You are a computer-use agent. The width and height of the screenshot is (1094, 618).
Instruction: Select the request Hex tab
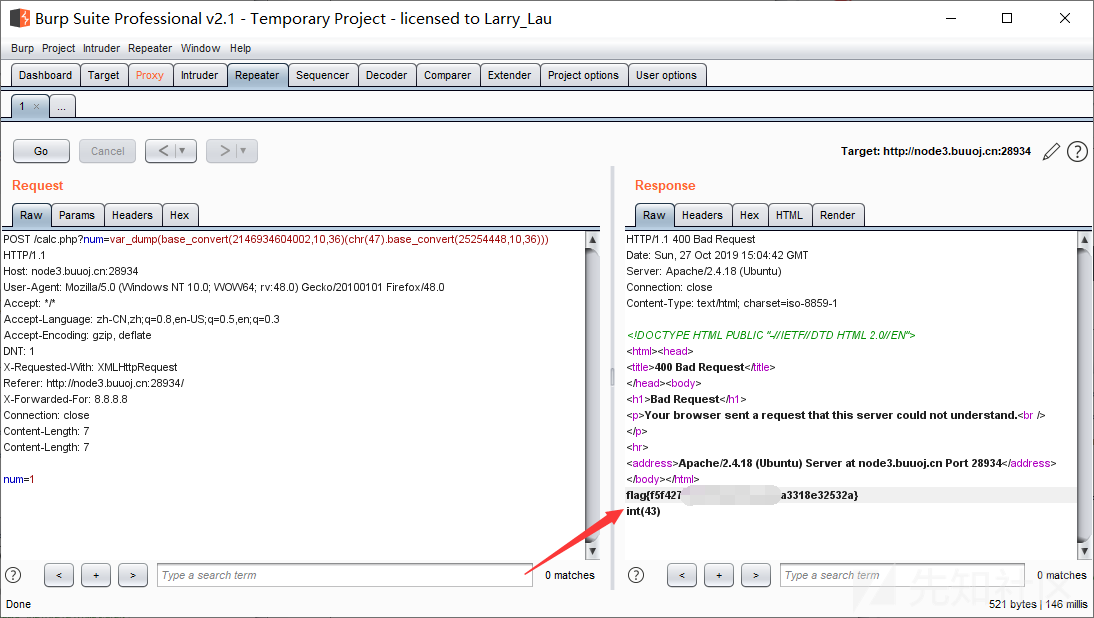point(180,216)
